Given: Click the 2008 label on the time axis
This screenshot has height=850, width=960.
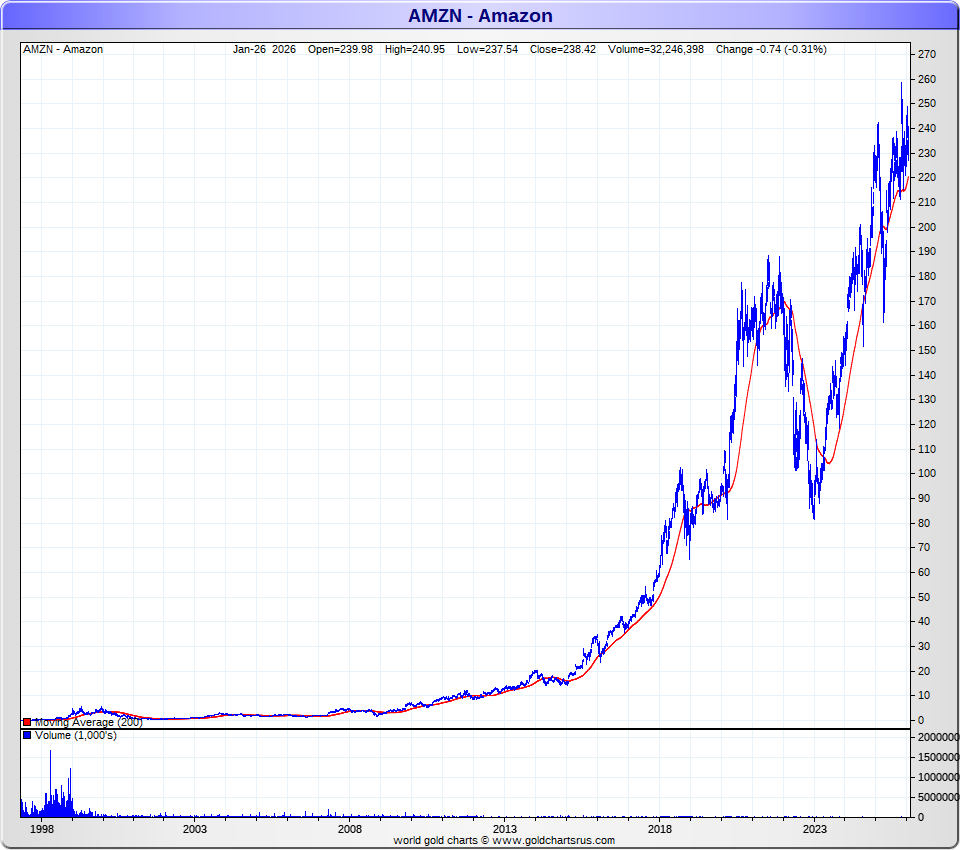Looking at the screenshot, I should 350,829.
